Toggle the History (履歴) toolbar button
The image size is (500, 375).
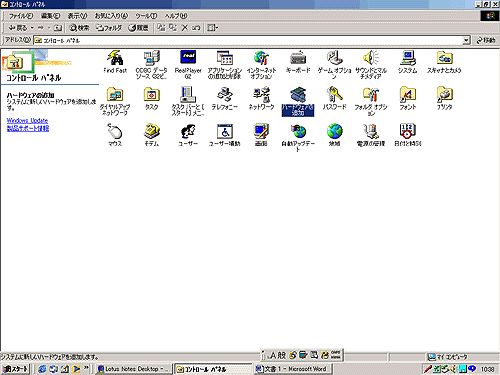(139, 28)
